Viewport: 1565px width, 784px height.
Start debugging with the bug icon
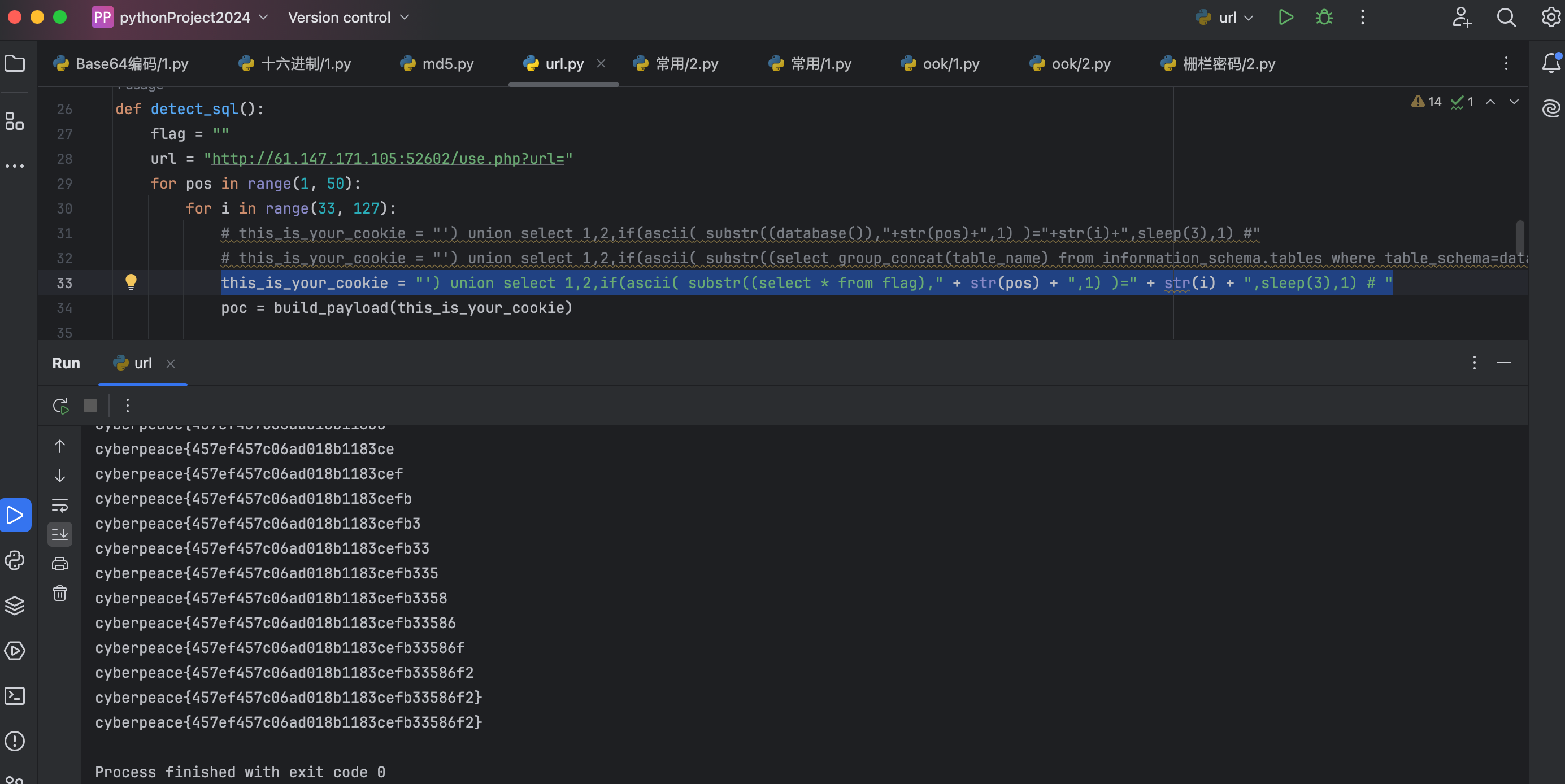(x=1324, y=18)
